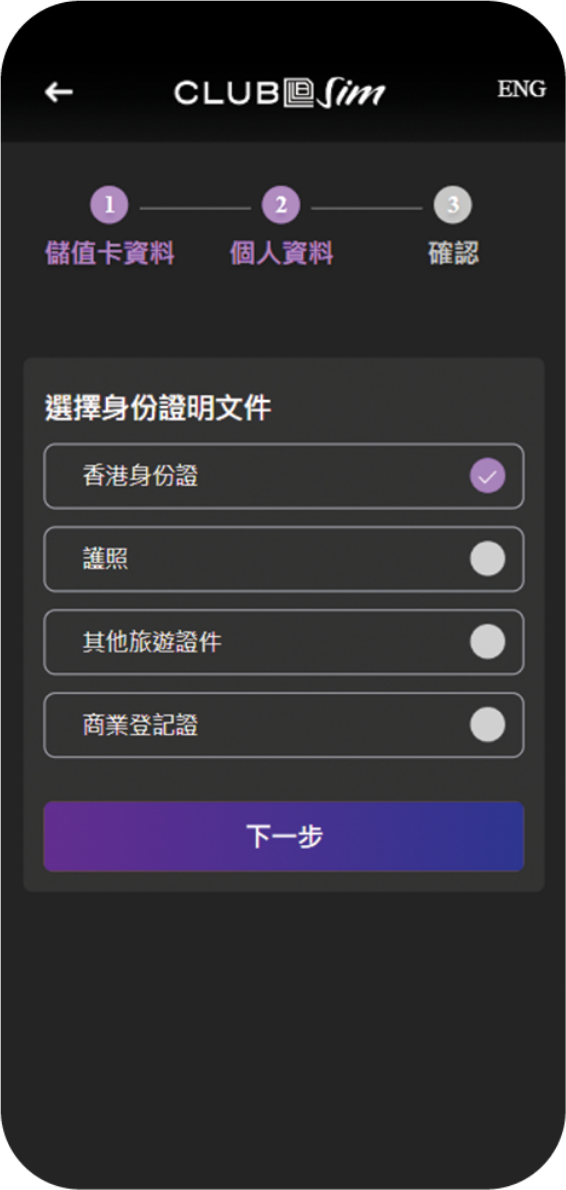Click step 1 circle indicator
This screenshot has height=1190, width=566.
pyautogui.click(x=110, y=205)
